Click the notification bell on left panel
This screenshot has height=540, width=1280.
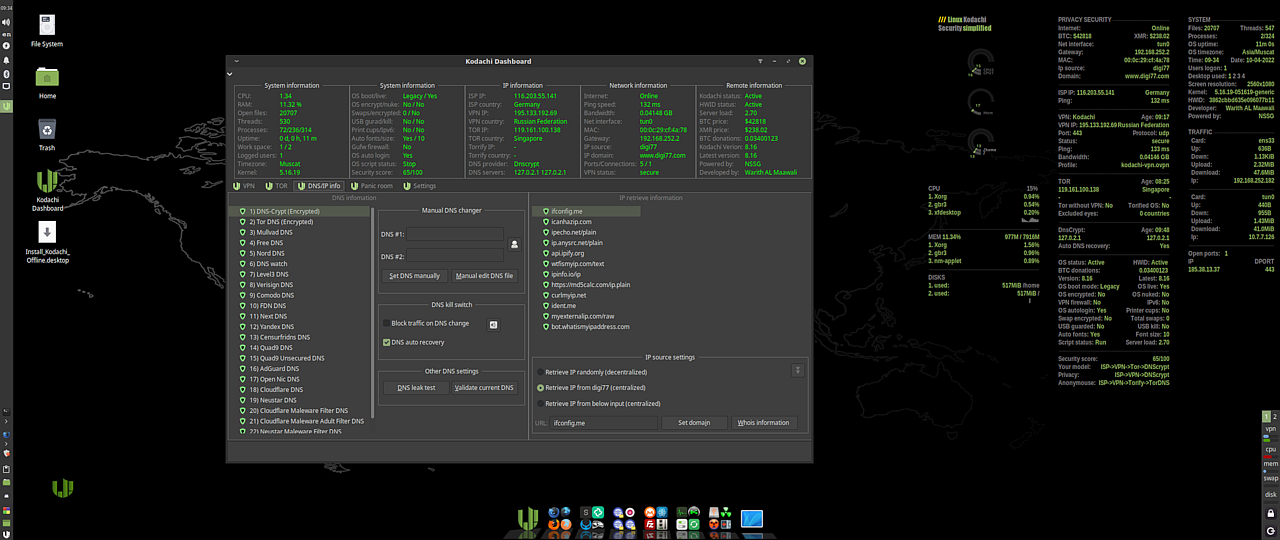pyautogui.click(x=6, y=60)
